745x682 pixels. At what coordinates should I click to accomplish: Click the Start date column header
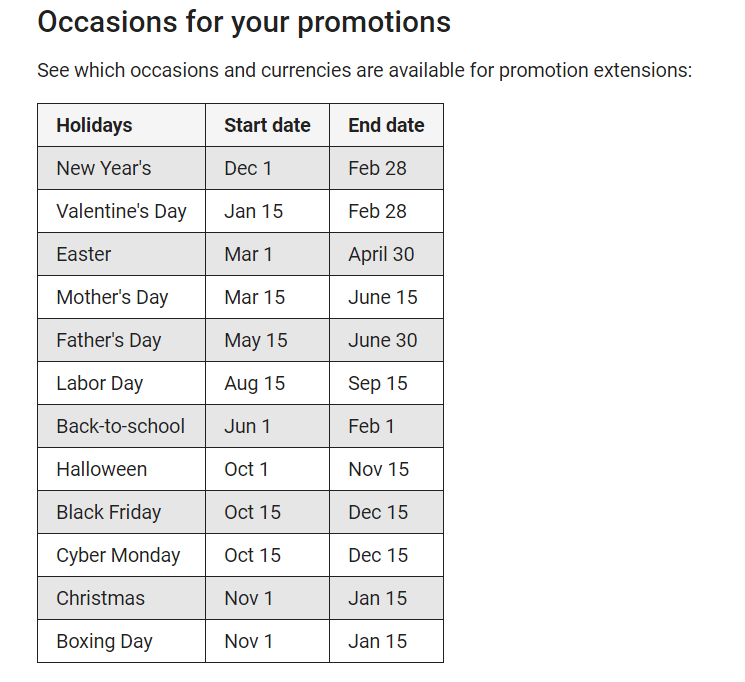(x=267, y=125)
